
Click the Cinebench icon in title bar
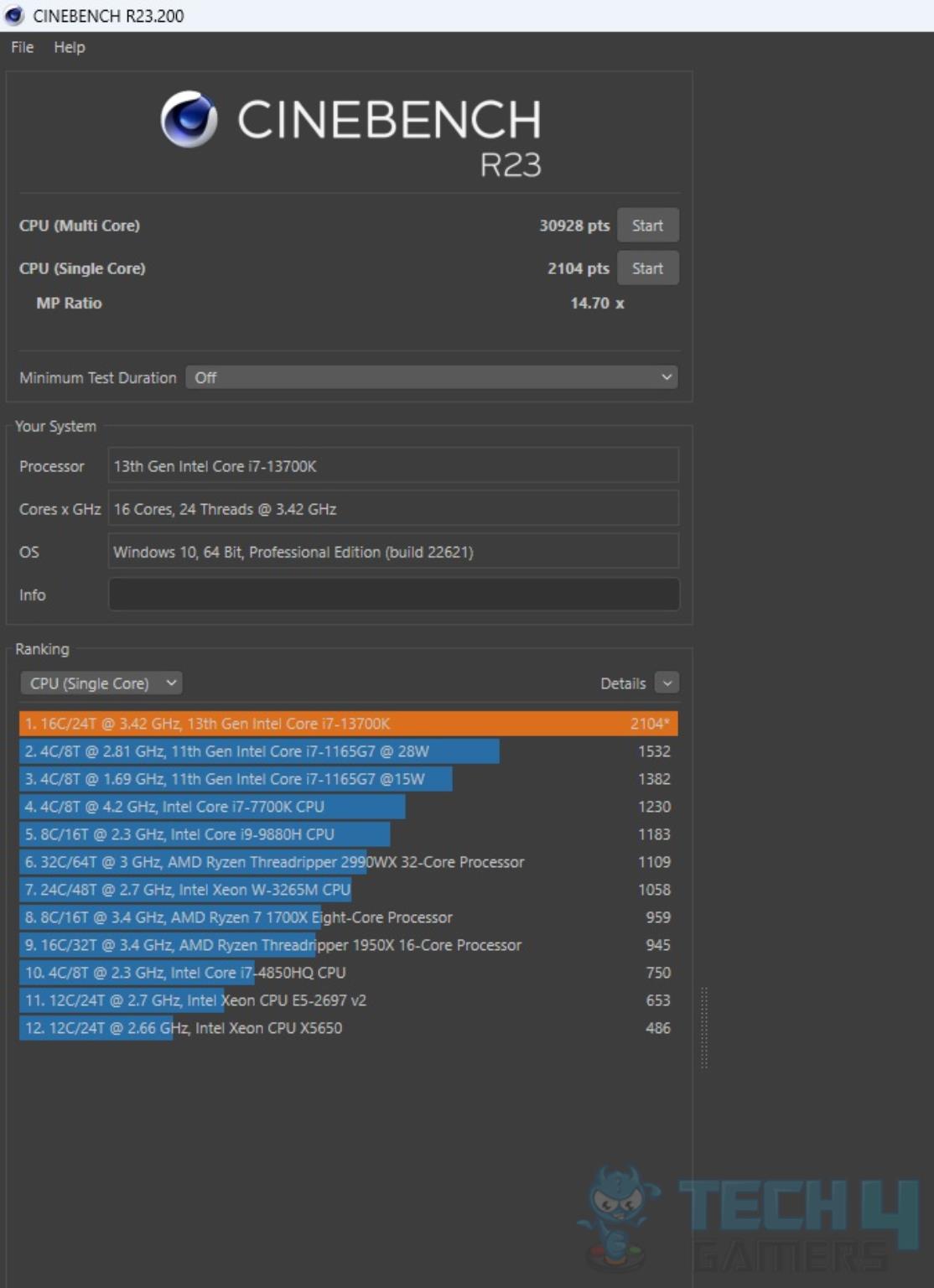click(14, 15)
